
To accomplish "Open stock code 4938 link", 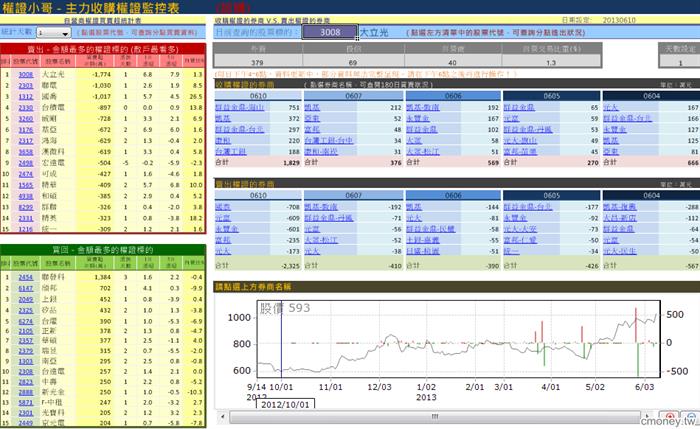I will click(x=25, y=196).
